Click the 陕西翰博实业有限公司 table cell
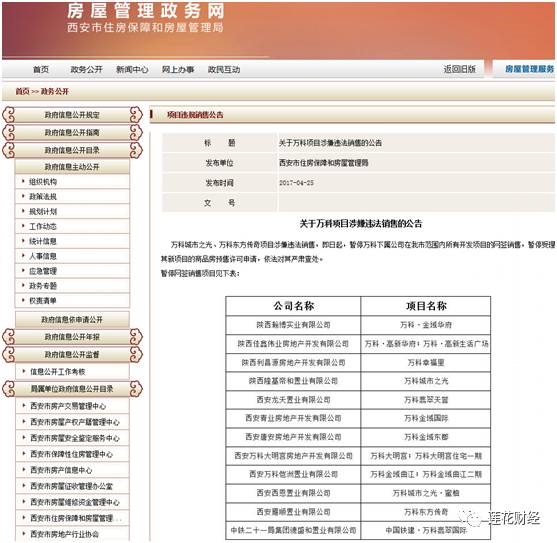The image size is (557, 543). point(293,325)
